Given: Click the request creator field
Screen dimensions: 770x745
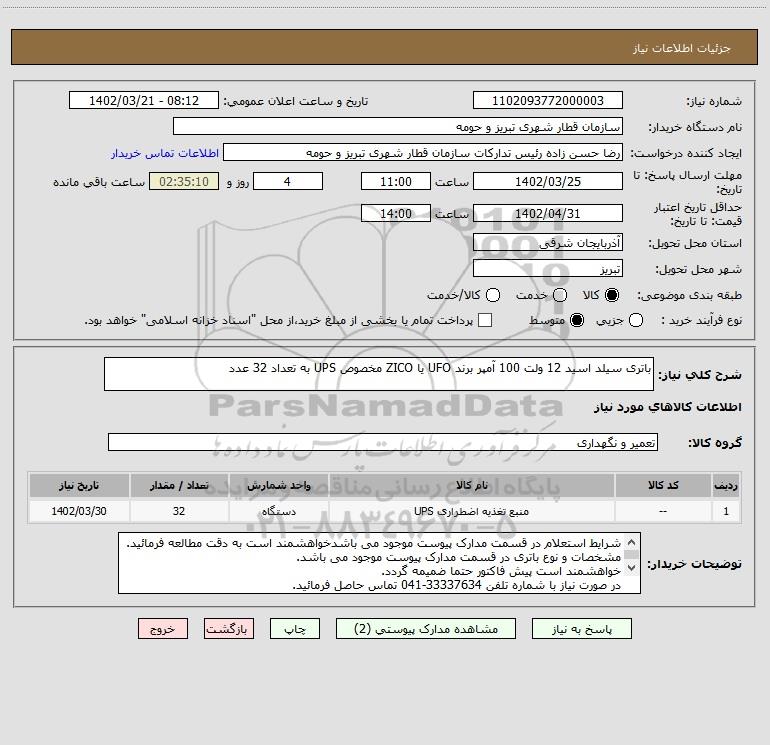Looking at the screenshot, I should click(x=423, y=152).
